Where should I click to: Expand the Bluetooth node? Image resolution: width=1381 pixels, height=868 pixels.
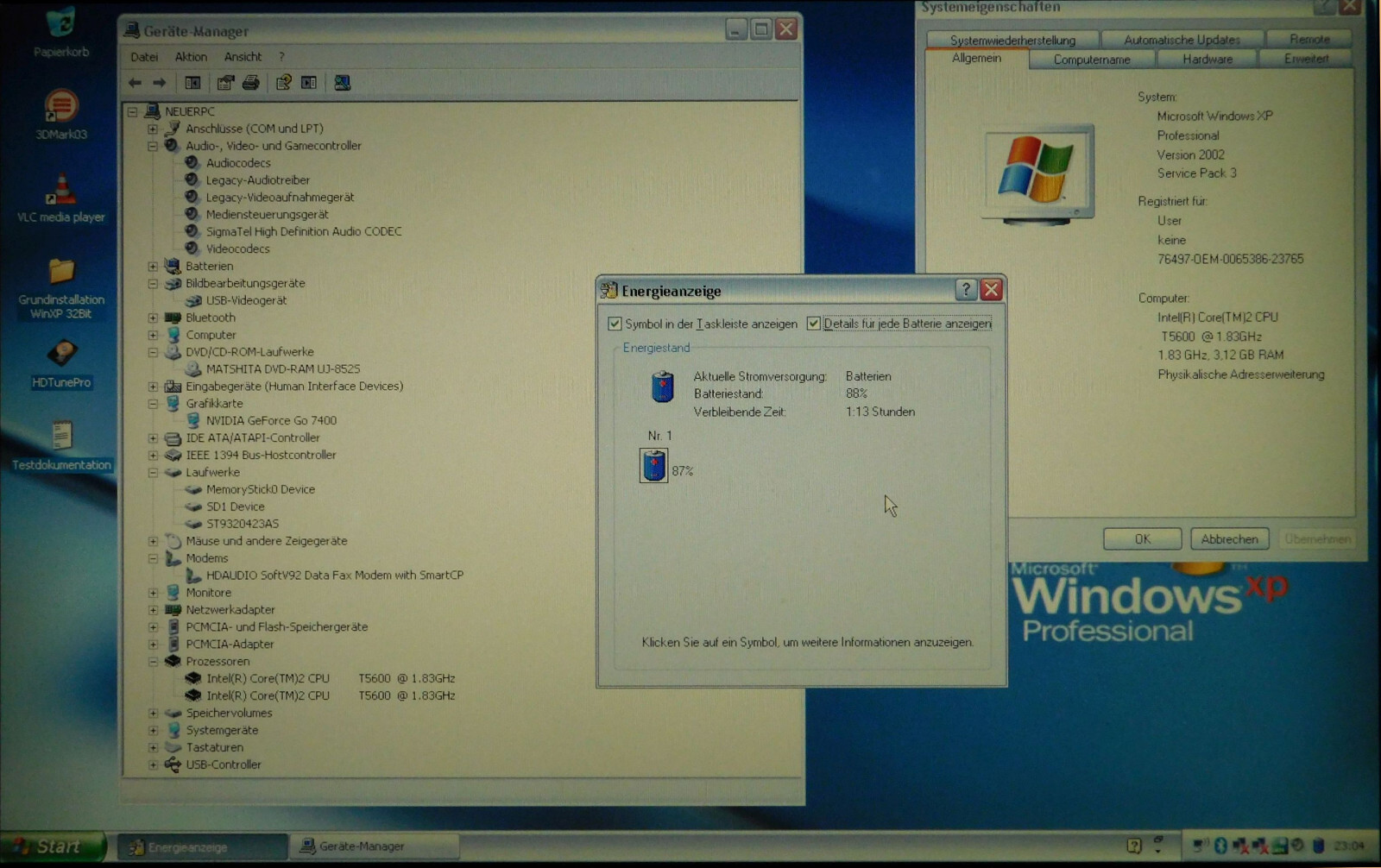click(x=153, y=318)
